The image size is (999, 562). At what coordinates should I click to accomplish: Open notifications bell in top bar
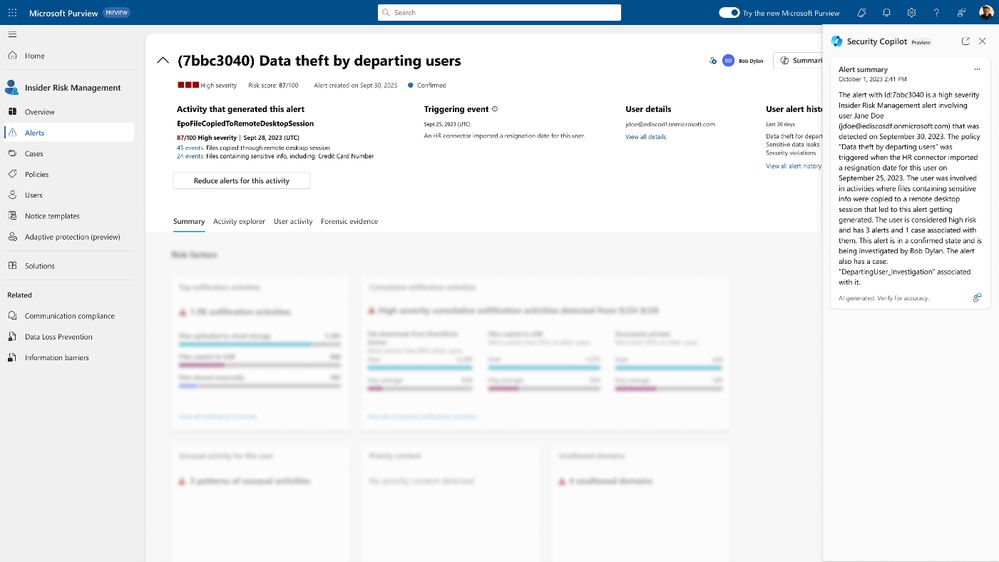(886, 13)
